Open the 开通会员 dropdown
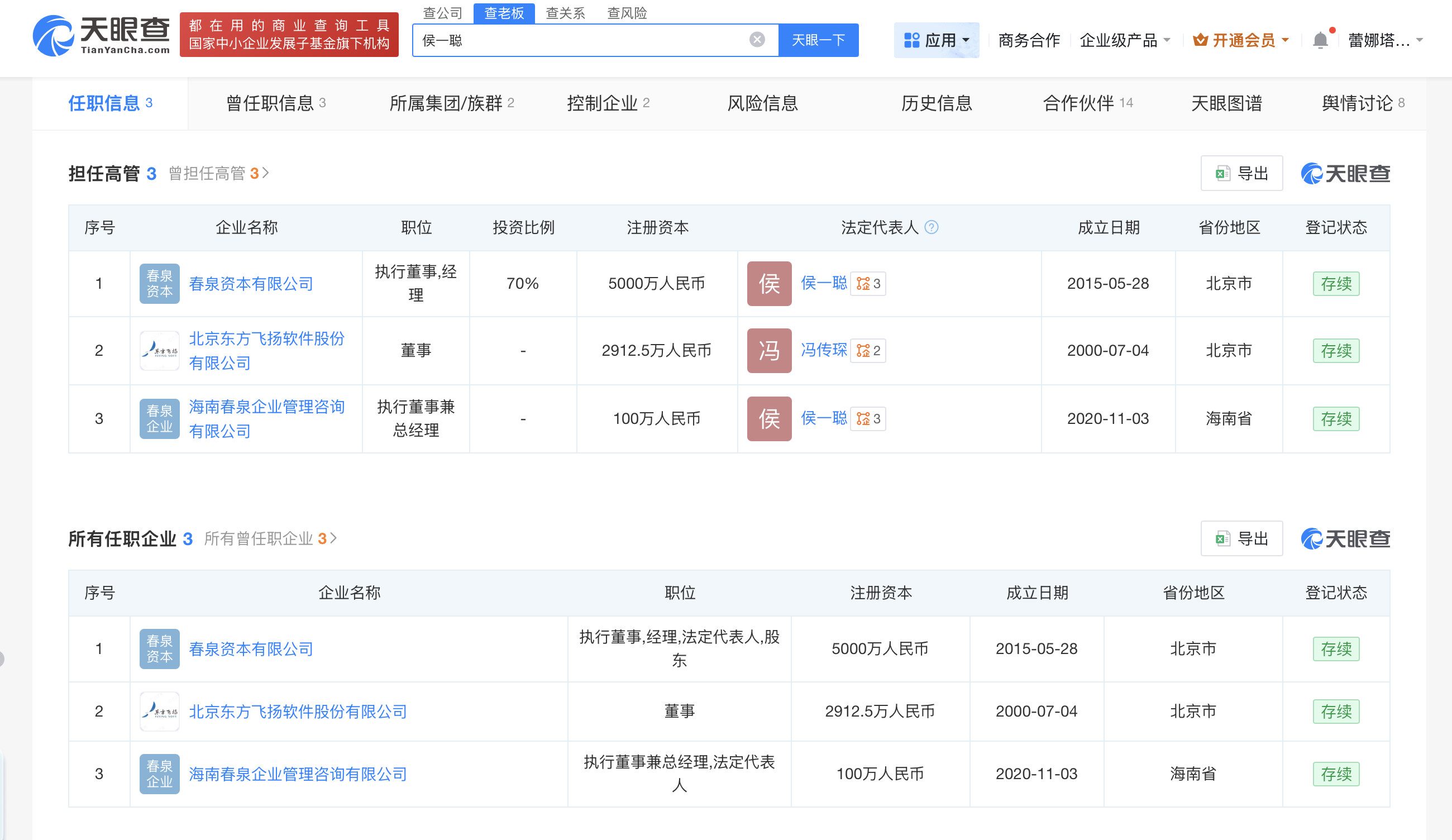Image resolution: width=1452 pixels, height=840 pixels. 1239,39
